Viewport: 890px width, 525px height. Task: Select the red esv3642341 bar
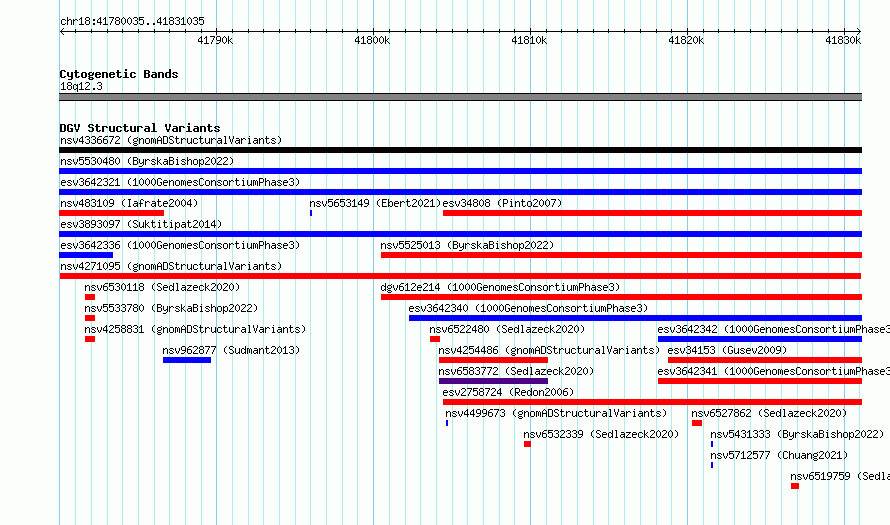click(x=760, y=381)
